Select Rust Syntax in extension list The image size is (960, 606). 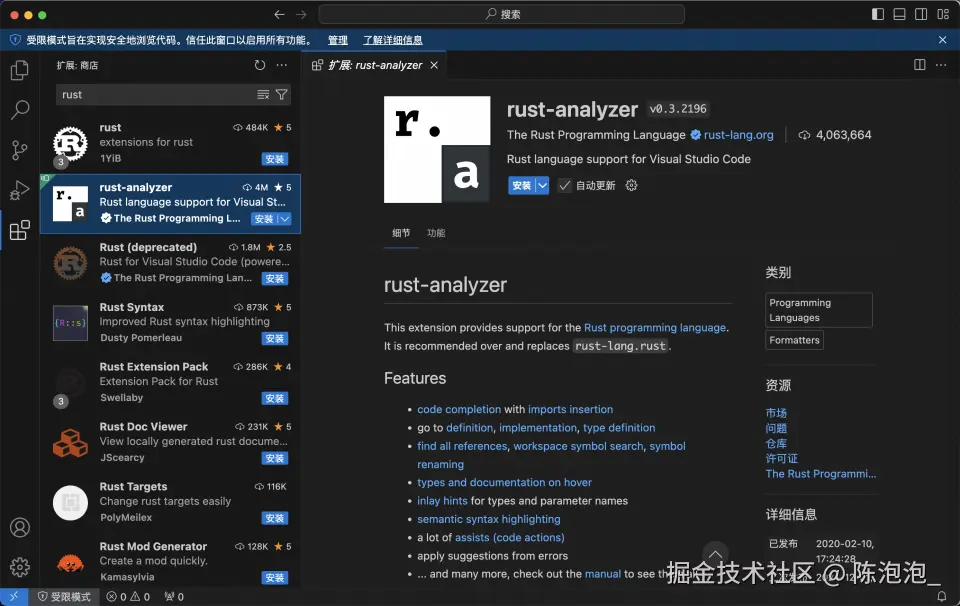coord(170,323)
